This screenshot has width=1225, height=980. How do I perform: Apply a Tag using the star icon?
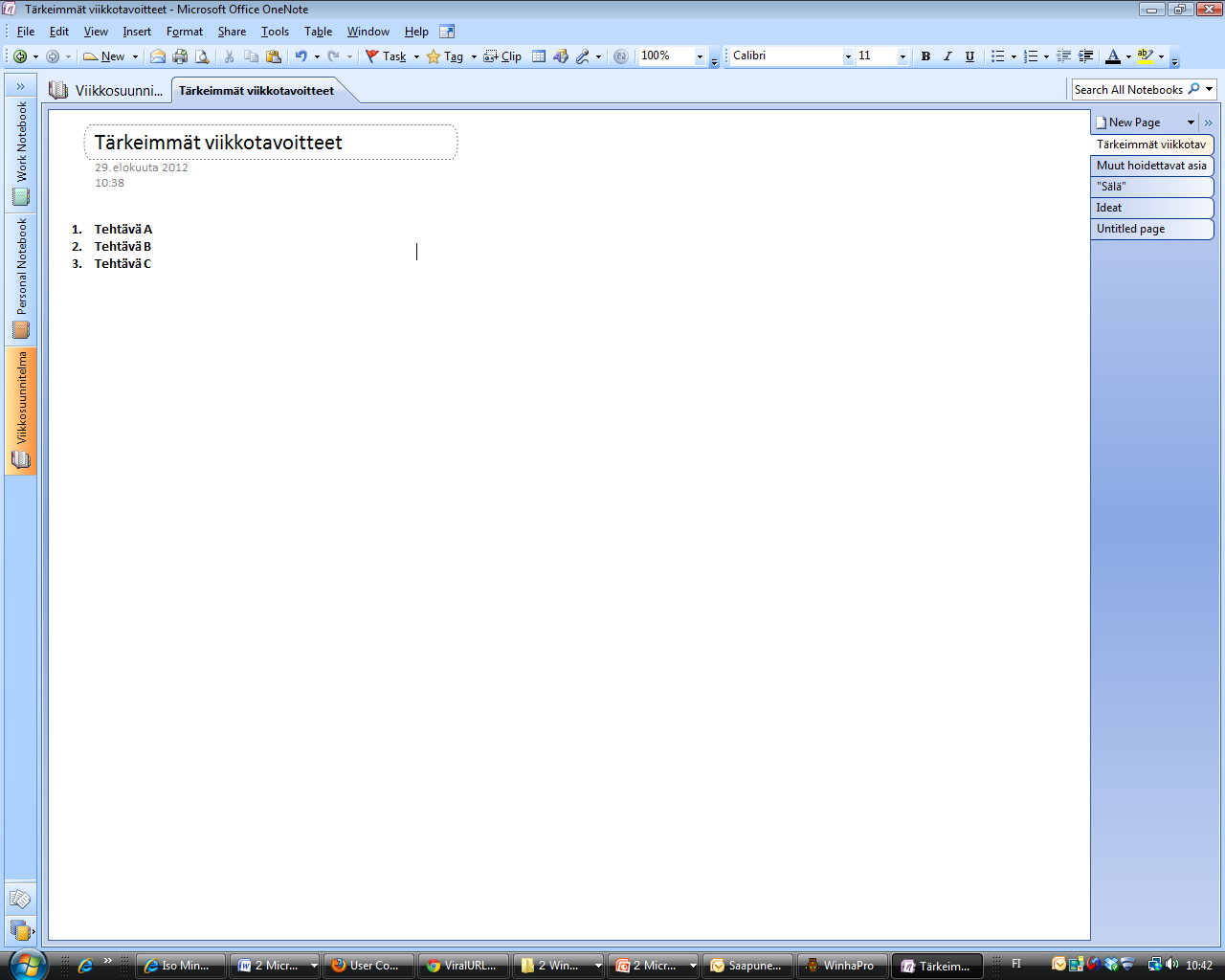tap(445, 56)
